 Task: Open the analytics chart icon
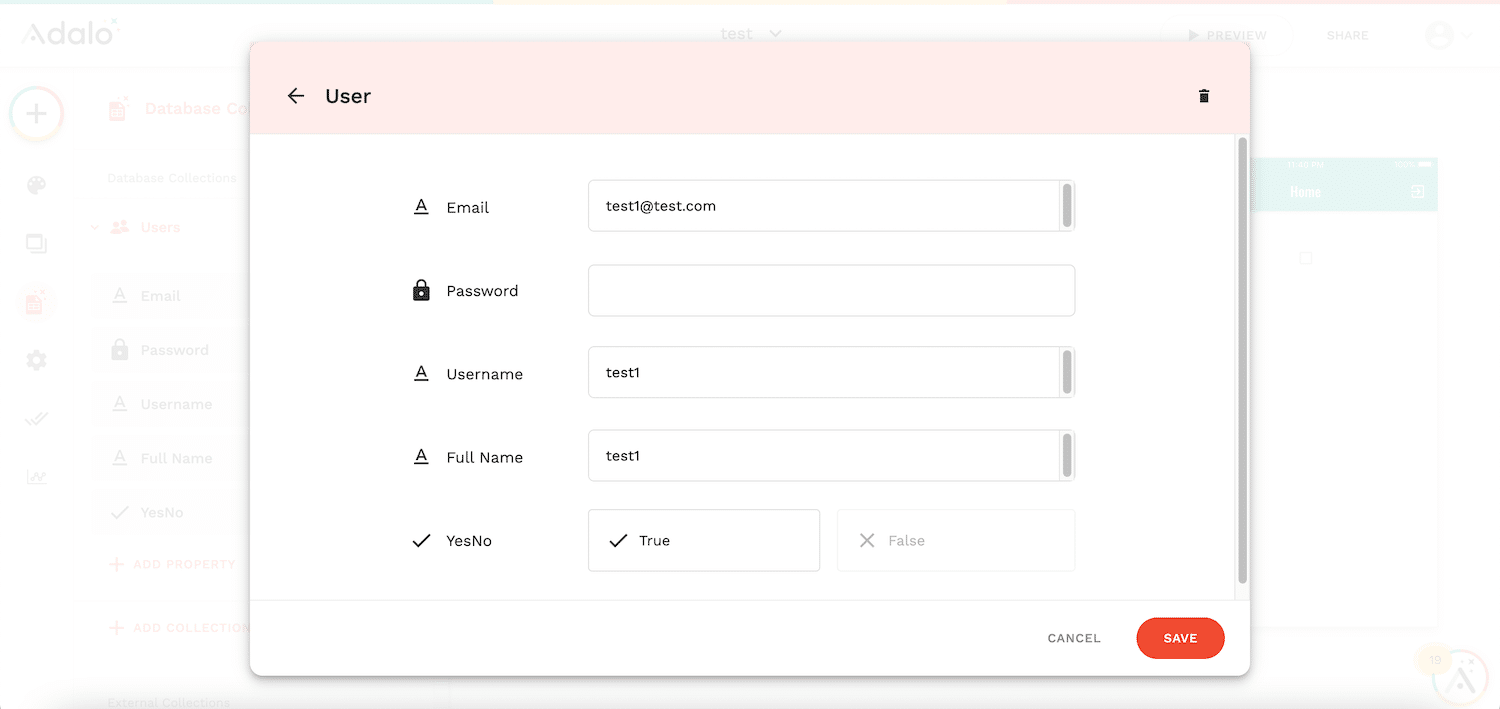[x=36, y=477]
